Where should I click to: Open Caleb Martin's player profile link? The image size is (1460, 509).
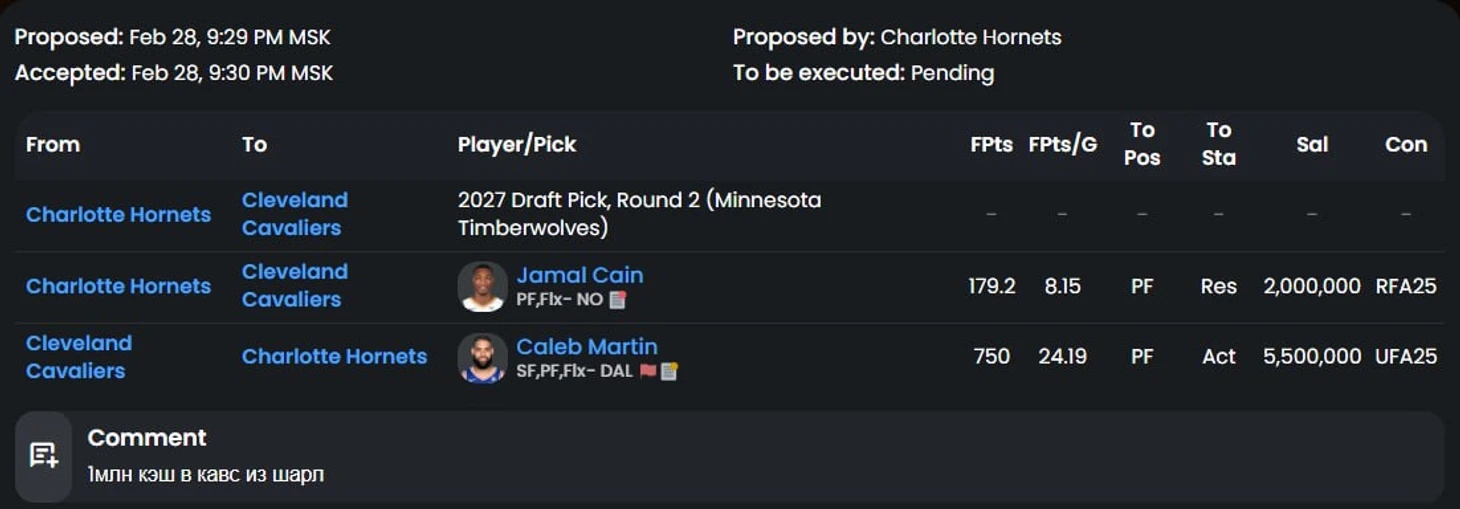point(587,346)
